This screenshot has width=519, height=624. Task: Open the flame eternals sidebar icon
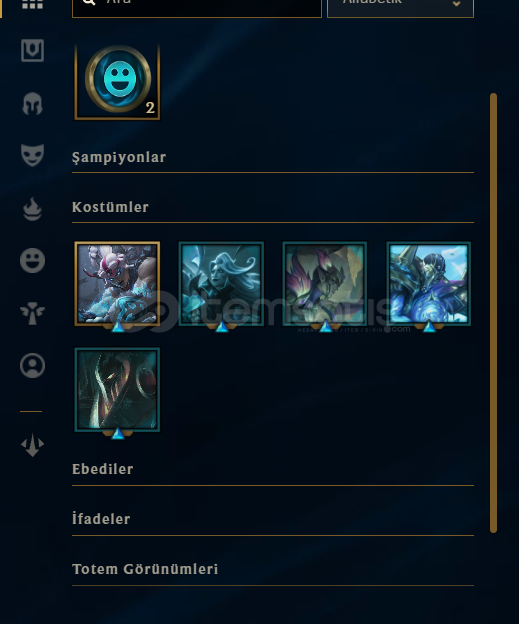[x=32, y=209]
